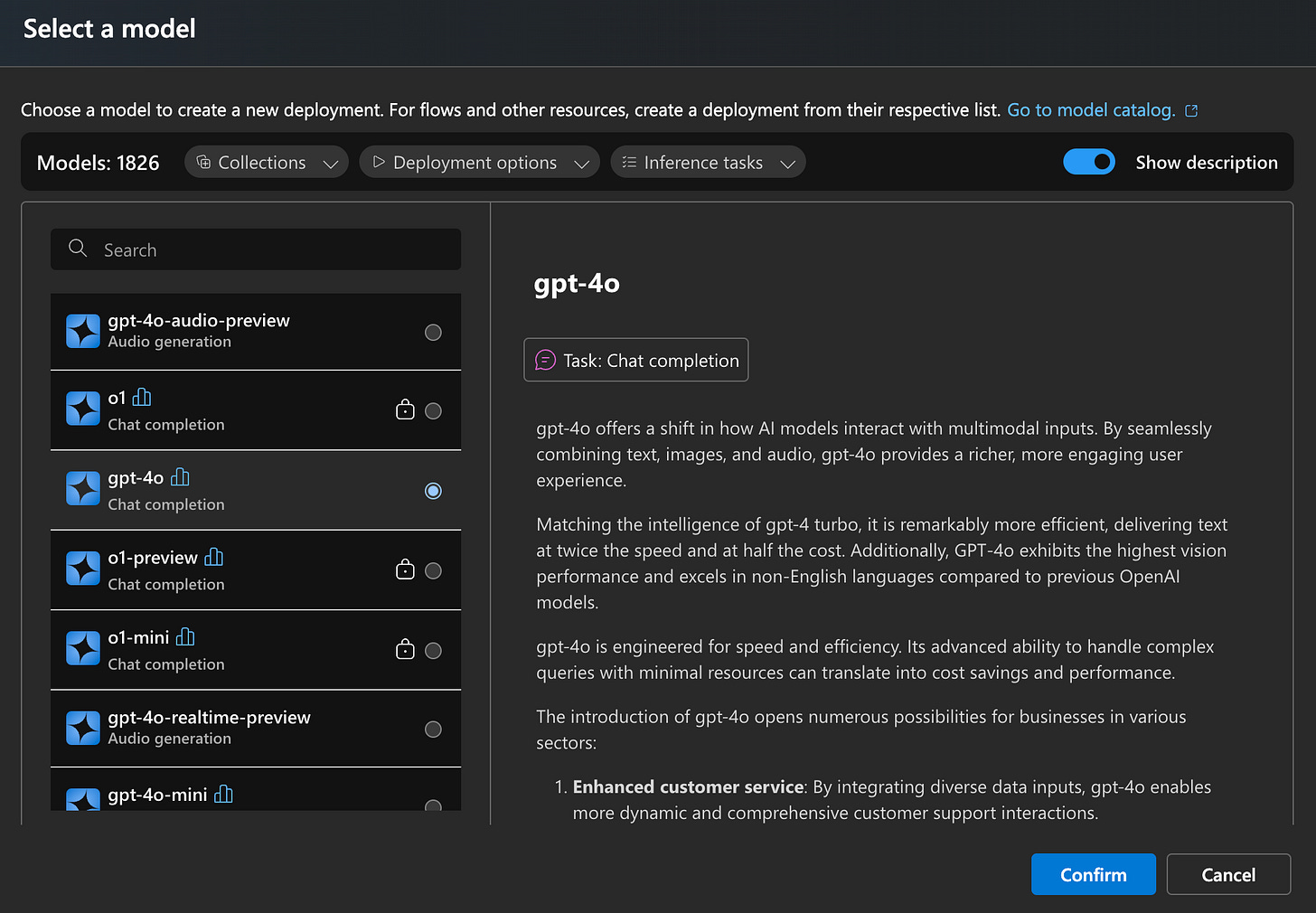Click in the Search models field
The width and height of the screenshot is (1316, 913).
256,249
